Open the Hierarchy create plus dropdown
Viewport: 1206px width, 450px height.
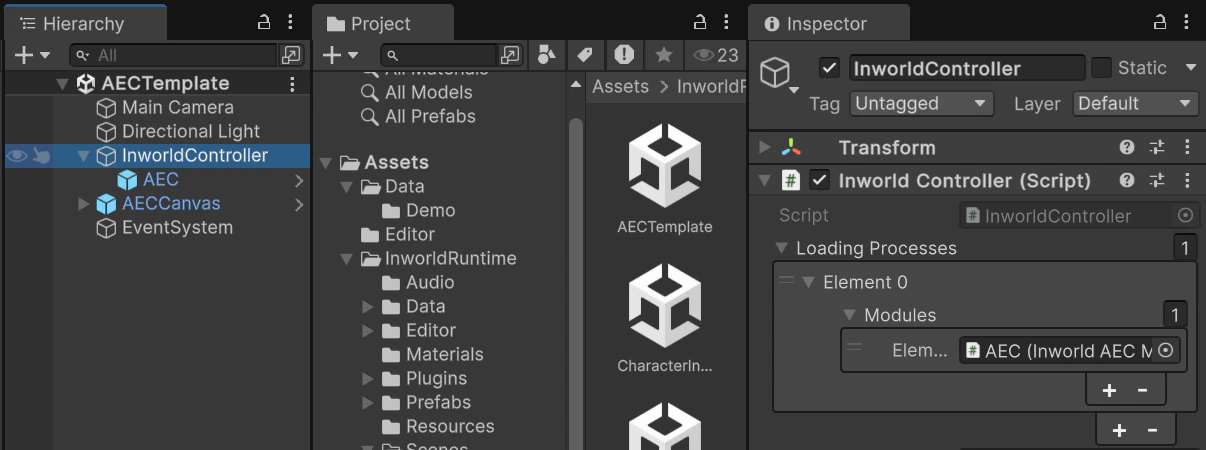click(31, 55)
